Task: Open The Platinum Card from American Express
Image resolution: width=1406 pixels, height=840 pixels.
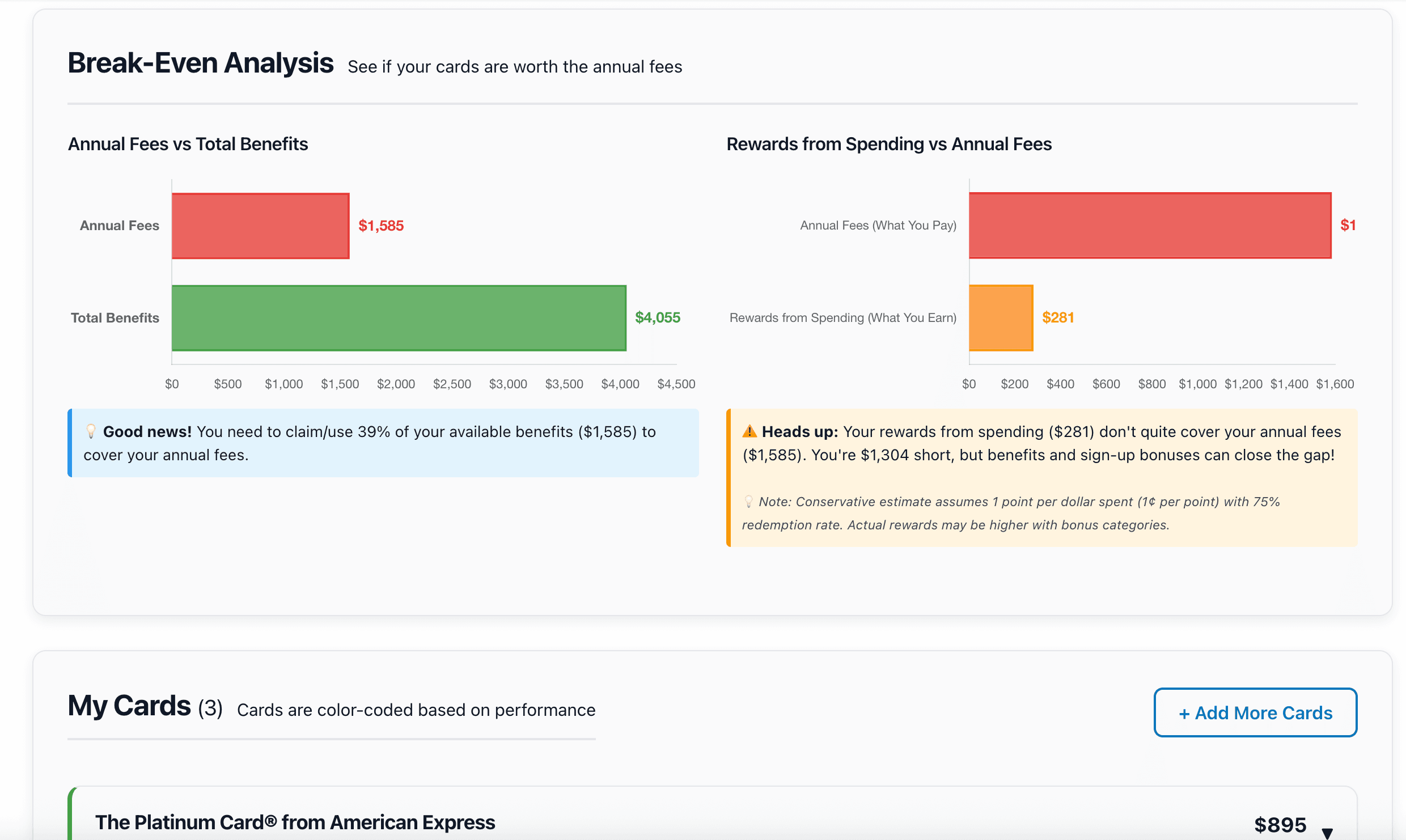Action: pos(295,822)
